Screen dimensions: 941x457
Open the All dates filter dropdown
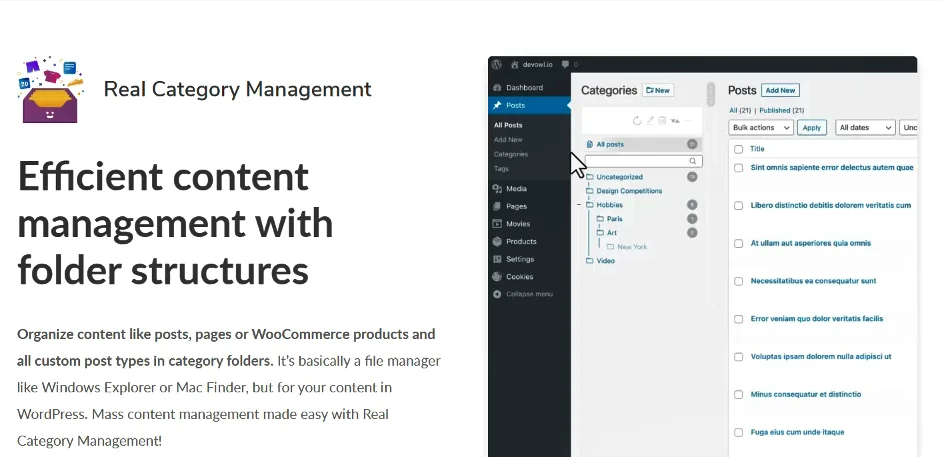click(x=865, y=128)
